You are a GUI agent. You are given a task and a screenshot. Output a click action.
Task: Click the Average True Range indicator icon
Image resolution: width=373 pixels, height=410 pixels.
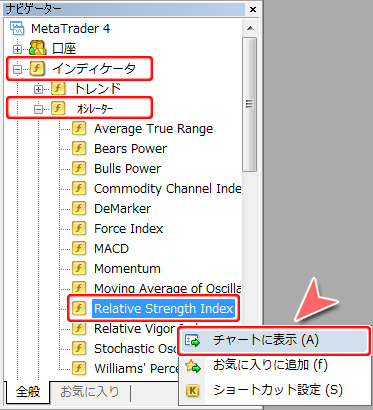79,128
